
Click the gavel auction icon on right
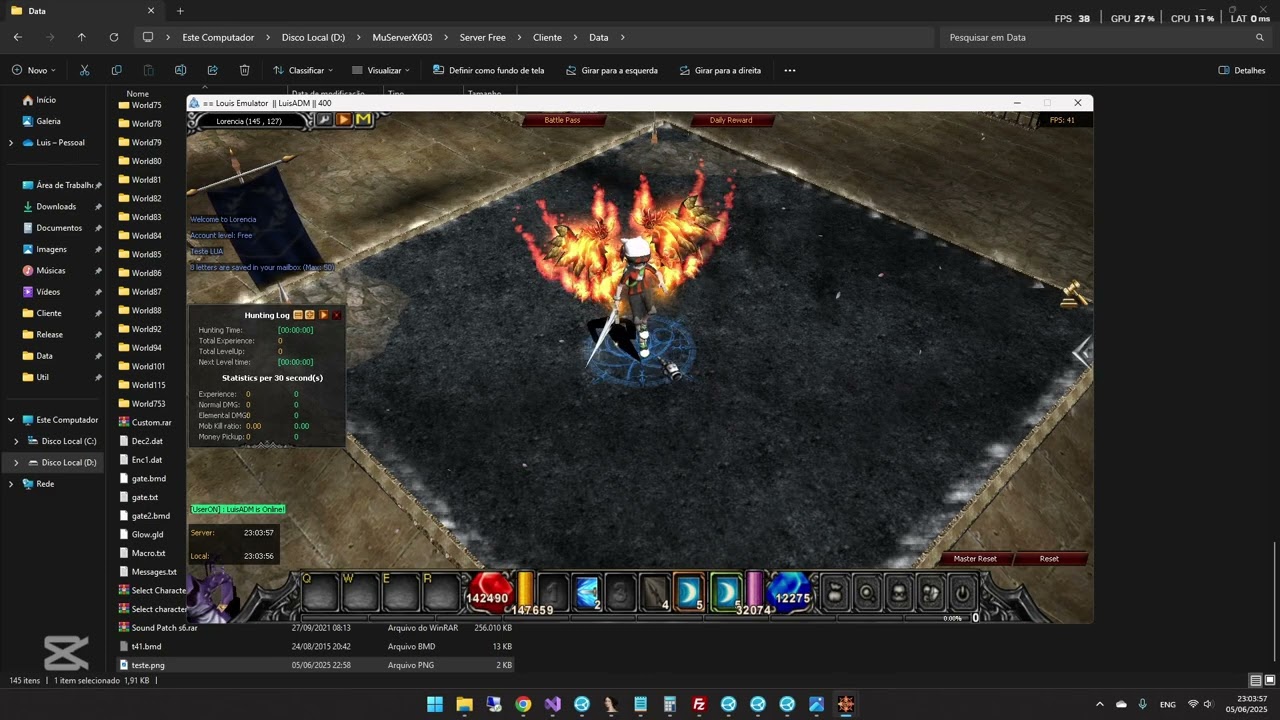coord(1074,295)
